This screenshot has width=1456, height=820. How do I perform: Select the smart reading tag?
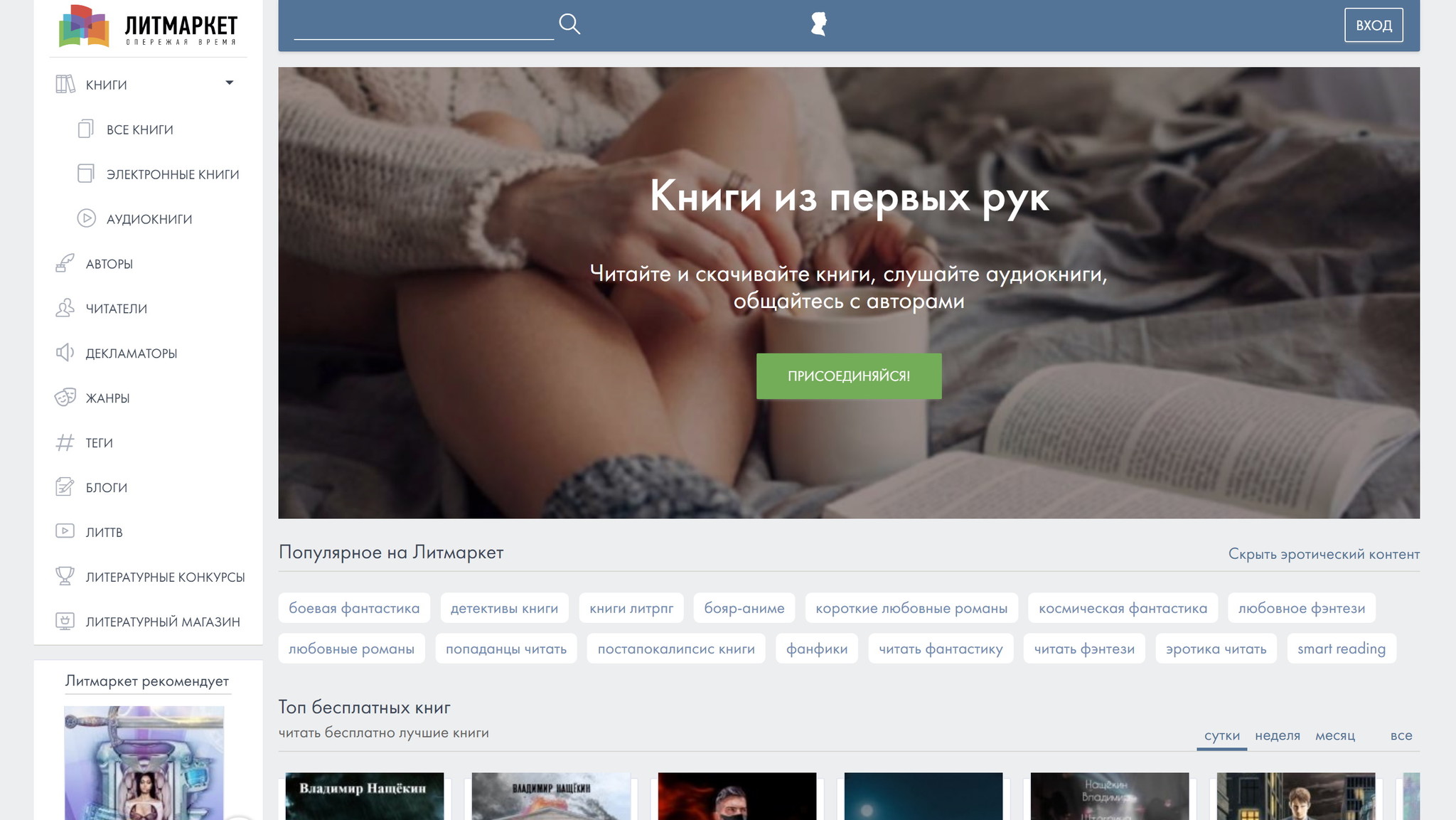[1342, 649]
